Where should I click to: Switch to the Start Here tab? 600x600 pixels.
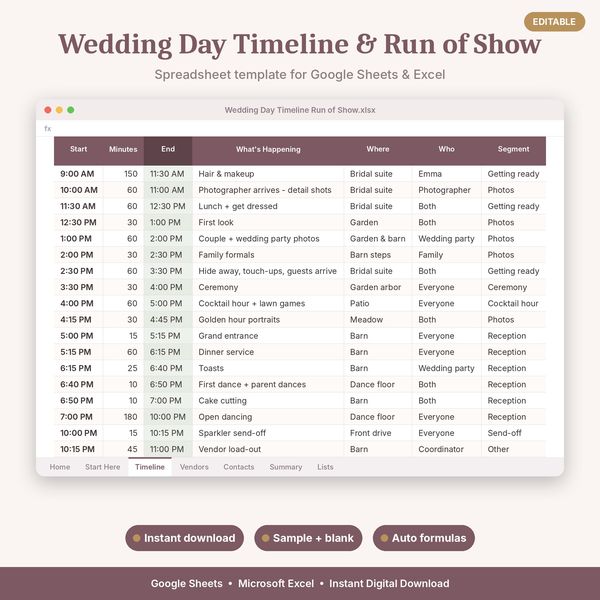pos(103,467)
